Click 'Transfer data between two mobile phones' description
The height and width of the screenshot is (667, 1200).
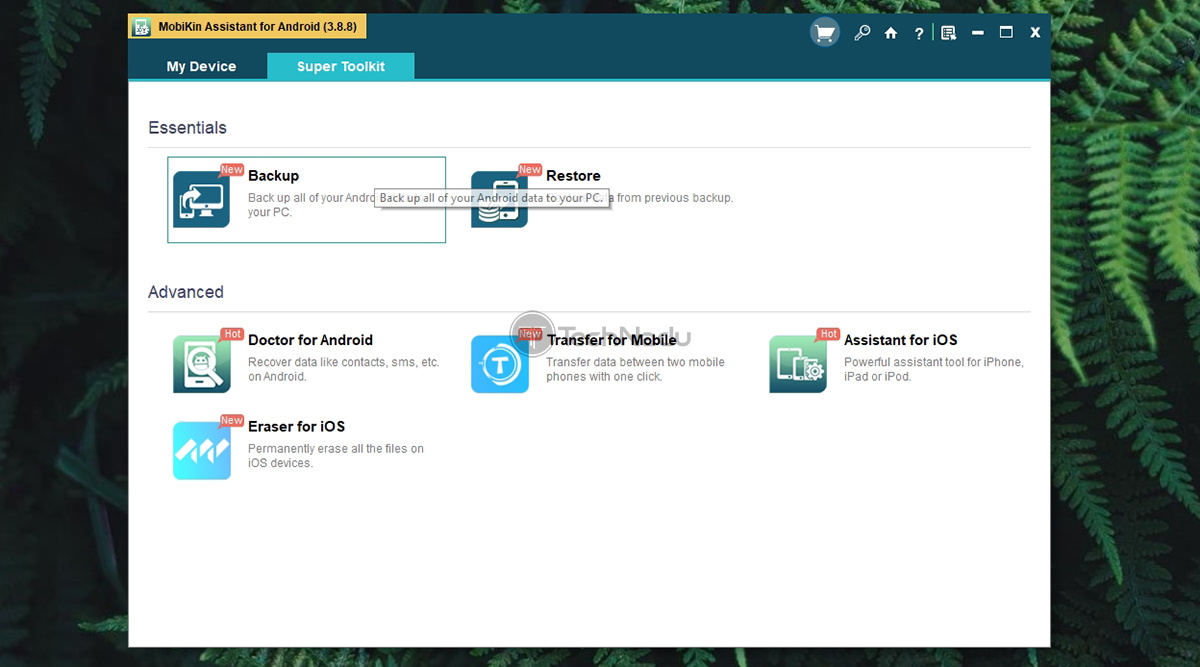click(x=635, y=369)
